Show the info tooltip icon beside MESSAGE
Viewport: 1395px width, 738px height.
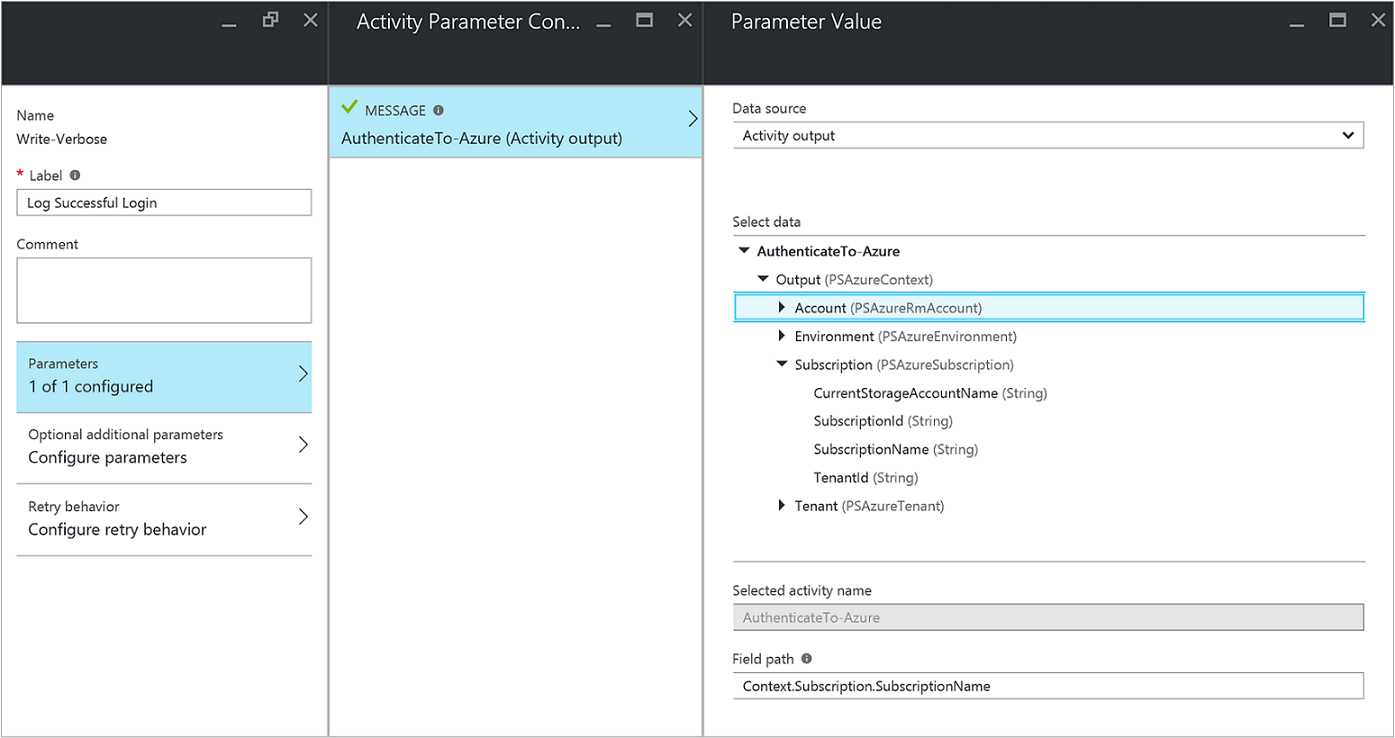pyautogui.click(x=438, y=111)
